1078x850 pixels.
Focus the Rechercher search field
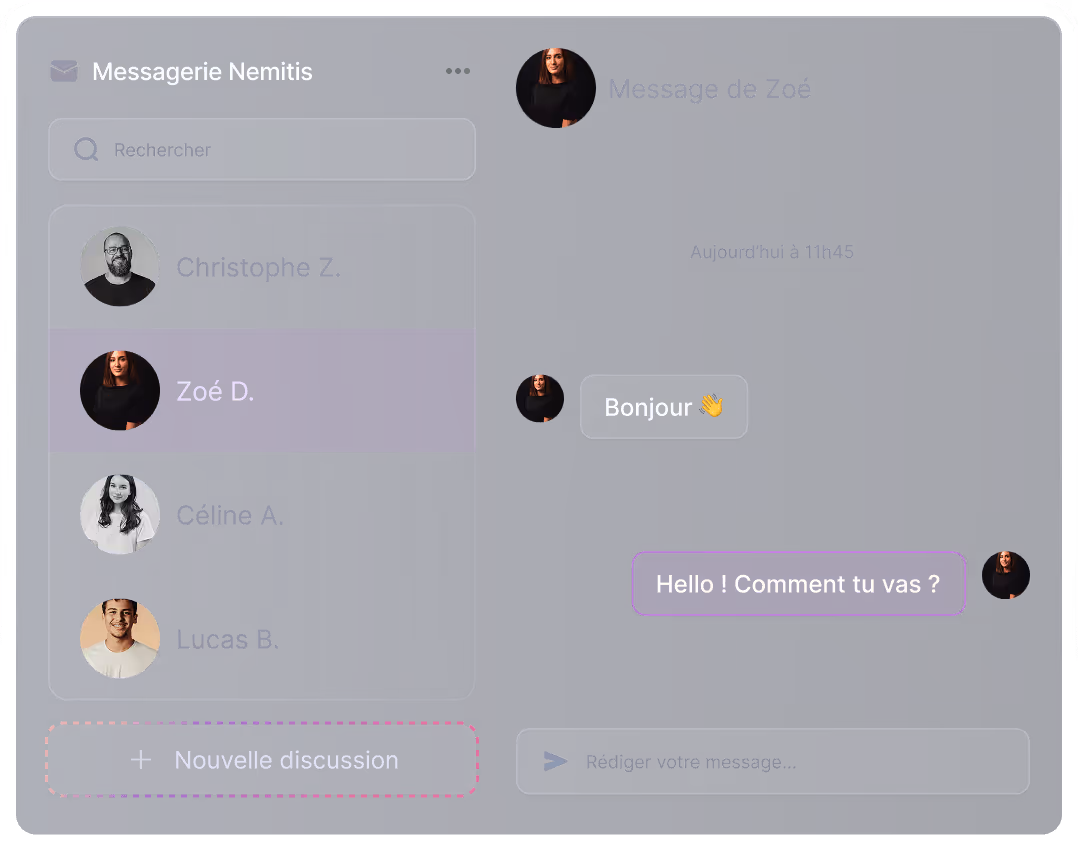pyautogui.click(x=262, y=149)
